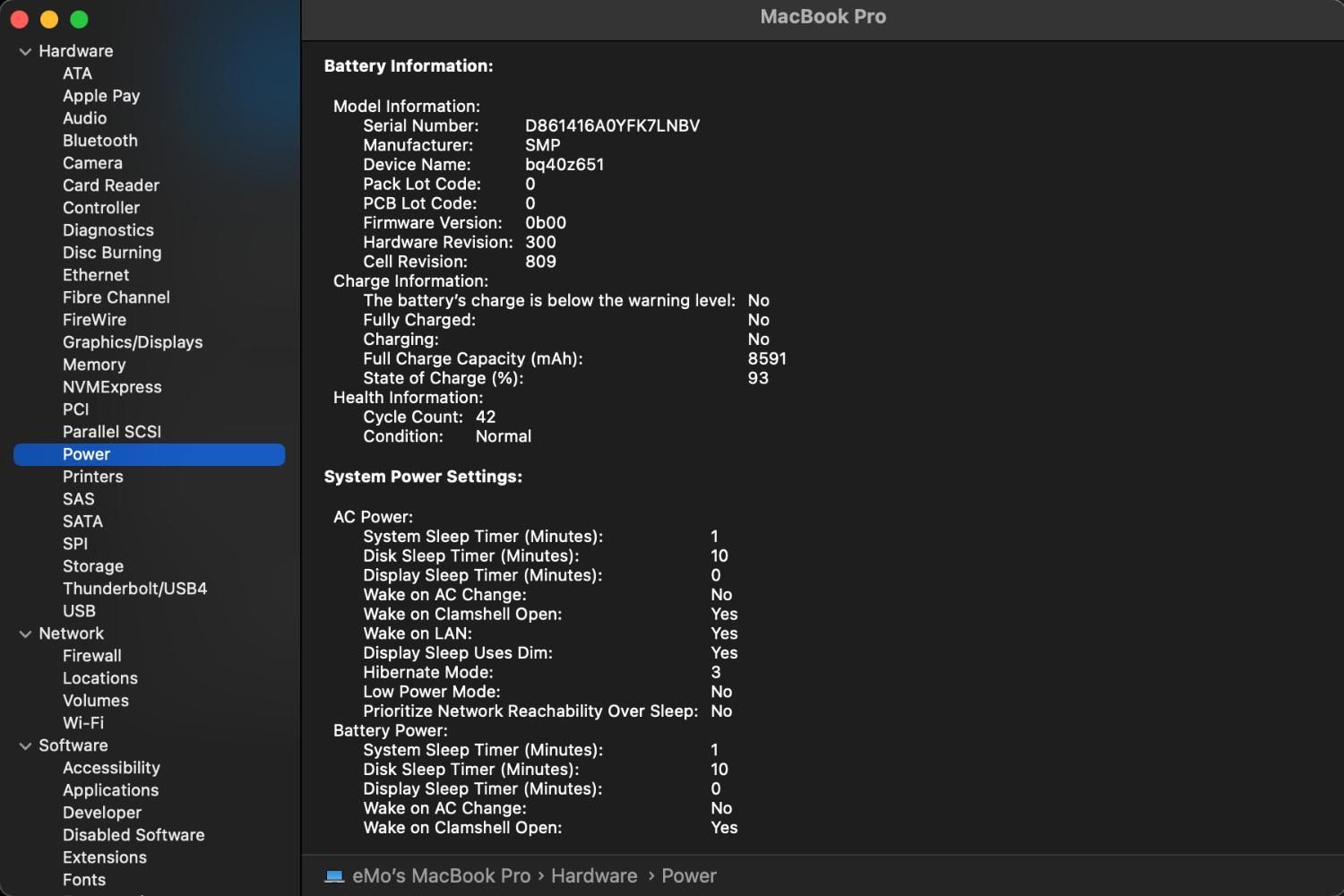Open NVMExpress information
Image resolution: width=1344 pixels, height=896 pixels.
click(112, 387)
